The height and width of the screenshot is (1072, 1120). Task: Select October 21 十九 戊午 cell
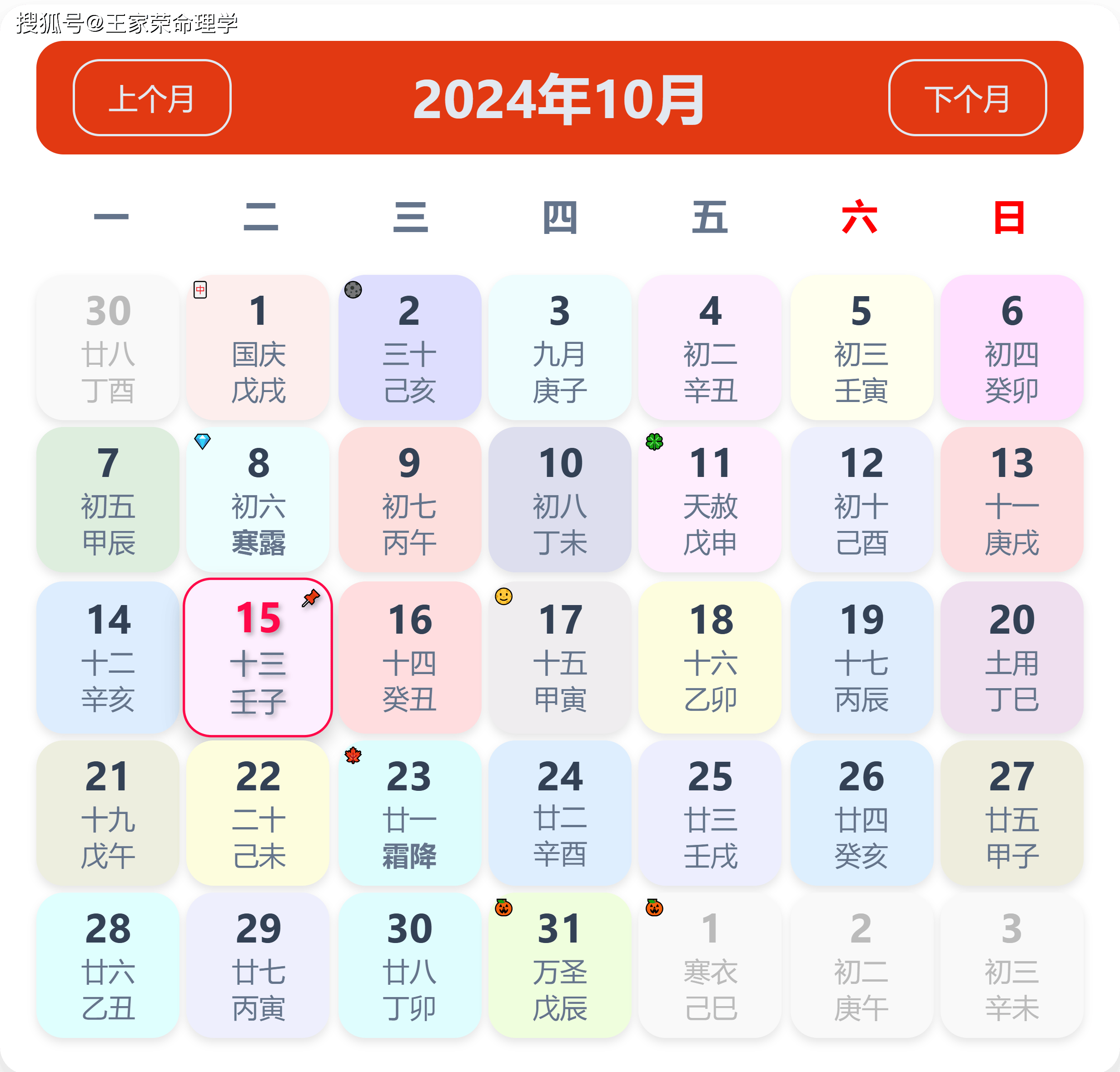click(x=108, y=813)
